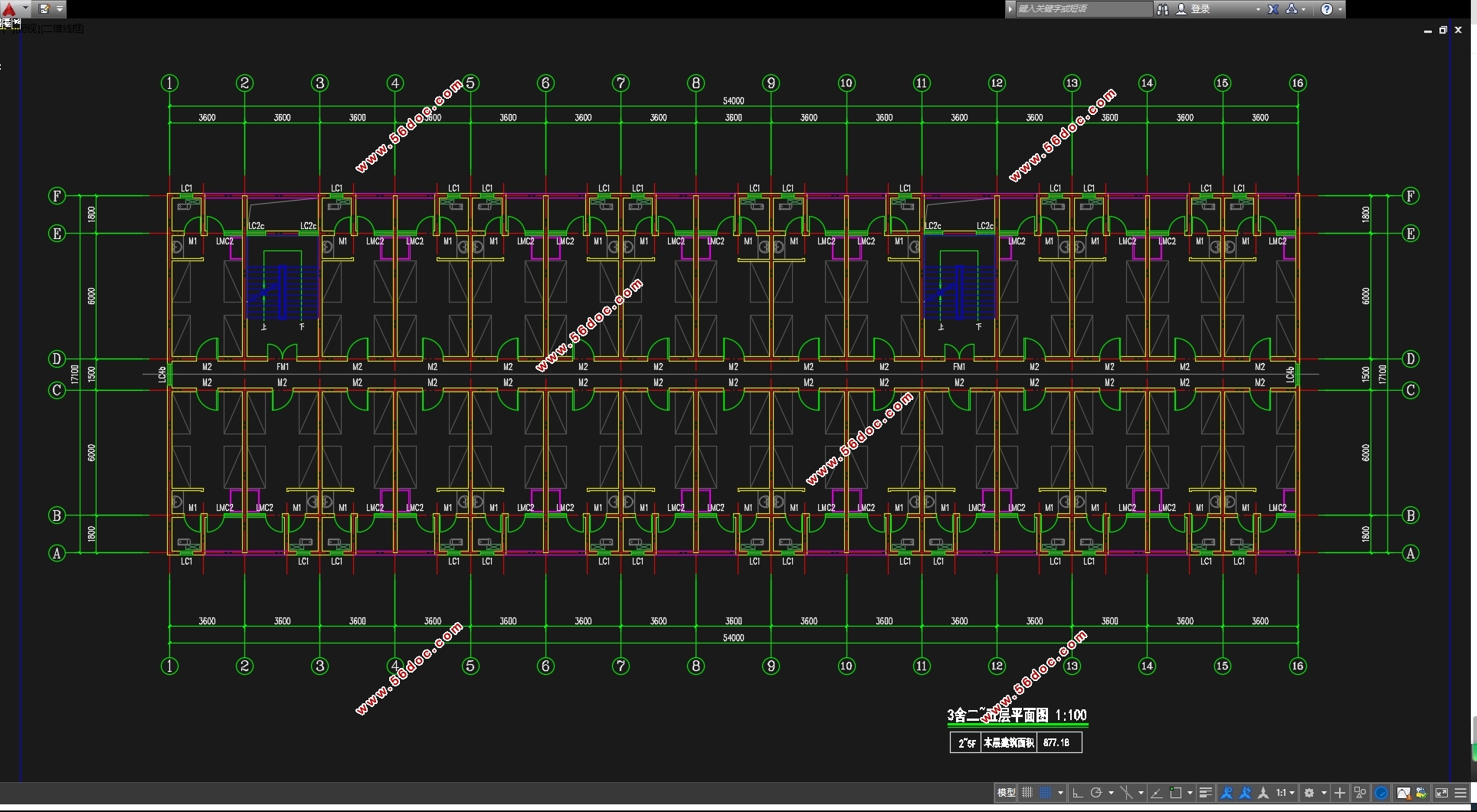Switch to the 模型 model space button
This screenshot has height=812, width=1477.
pos(1006,793)
